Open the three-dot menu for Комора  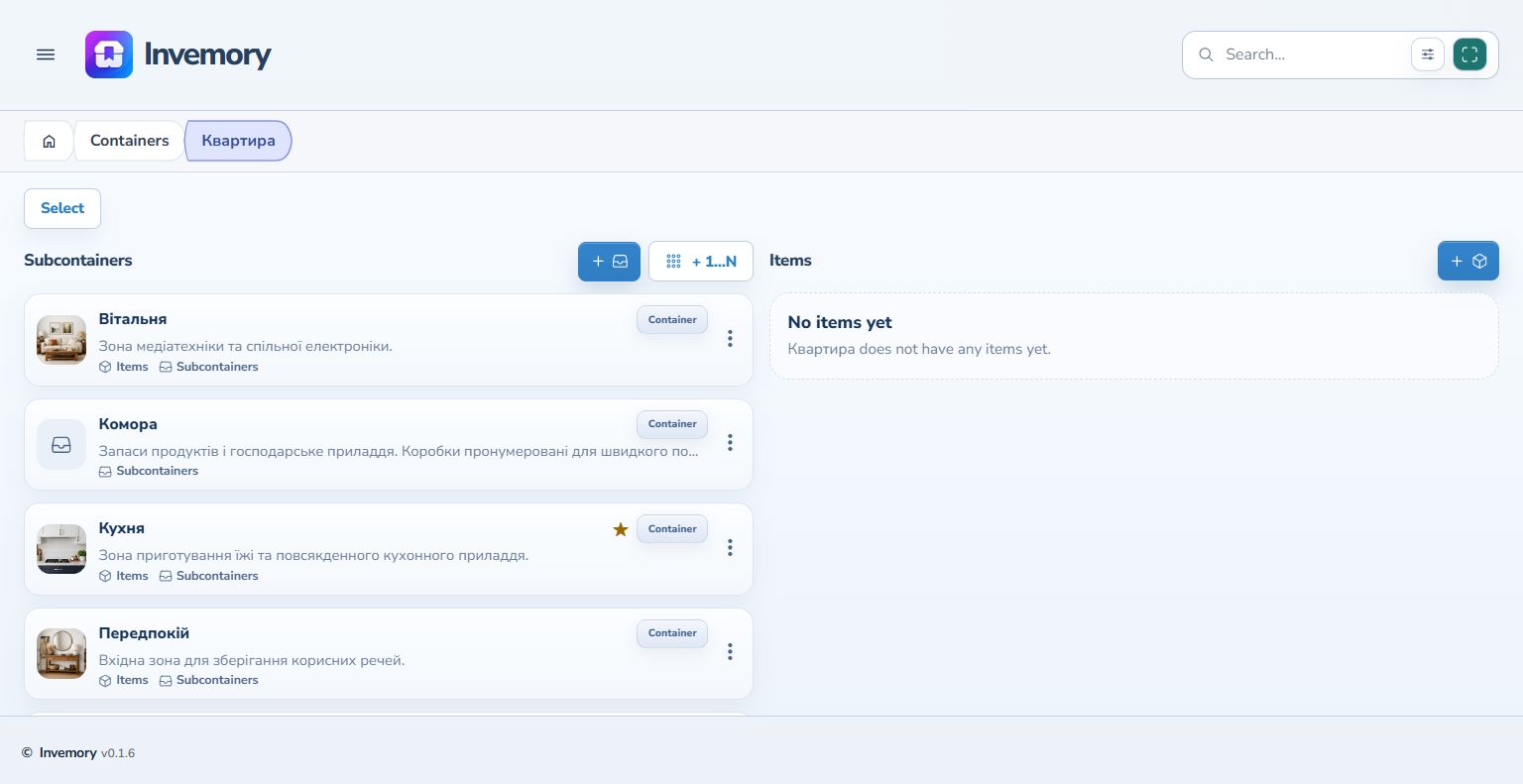[x=730, y=442]
